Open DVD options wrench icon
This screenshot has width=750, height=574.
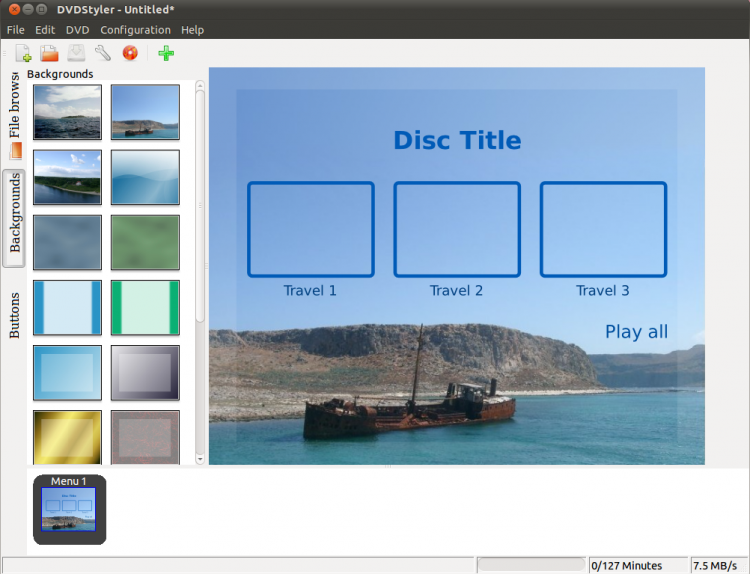[x=103, y=53]
